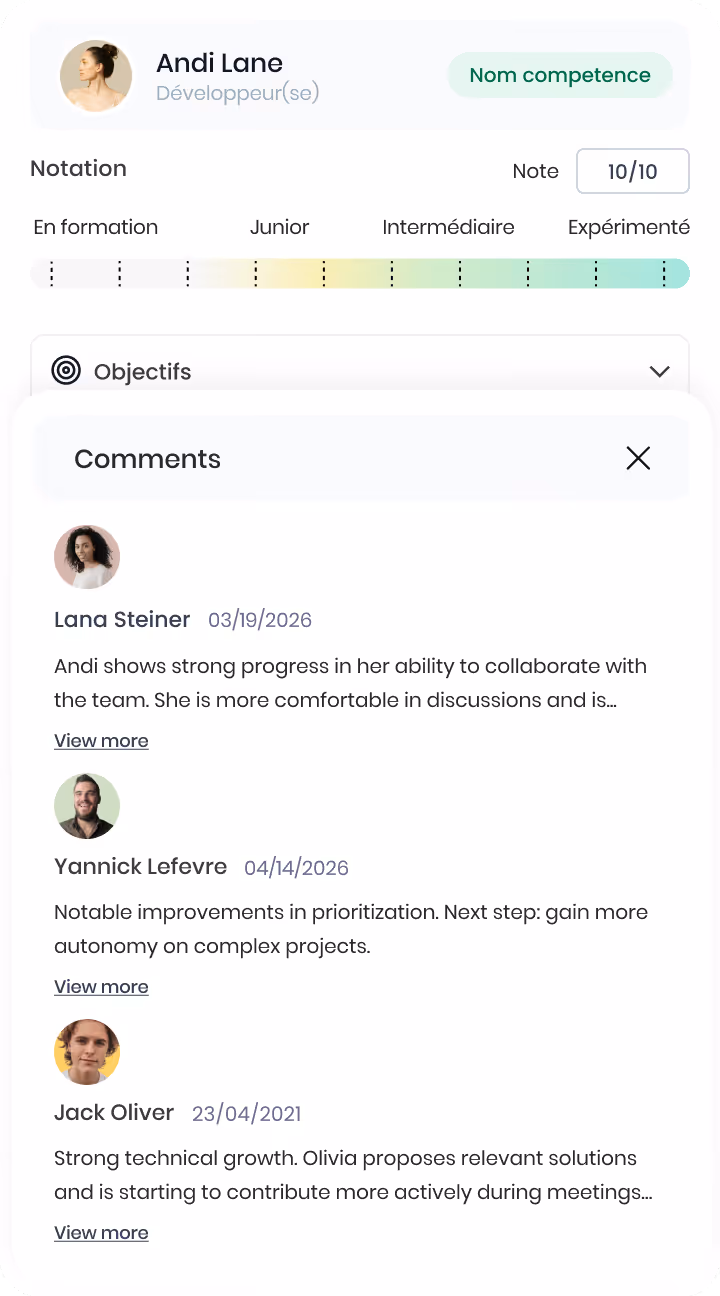Edit the Note field showing 10/10
The height and width of the screenshot is (1296, 720).
[x=633, y=171]
